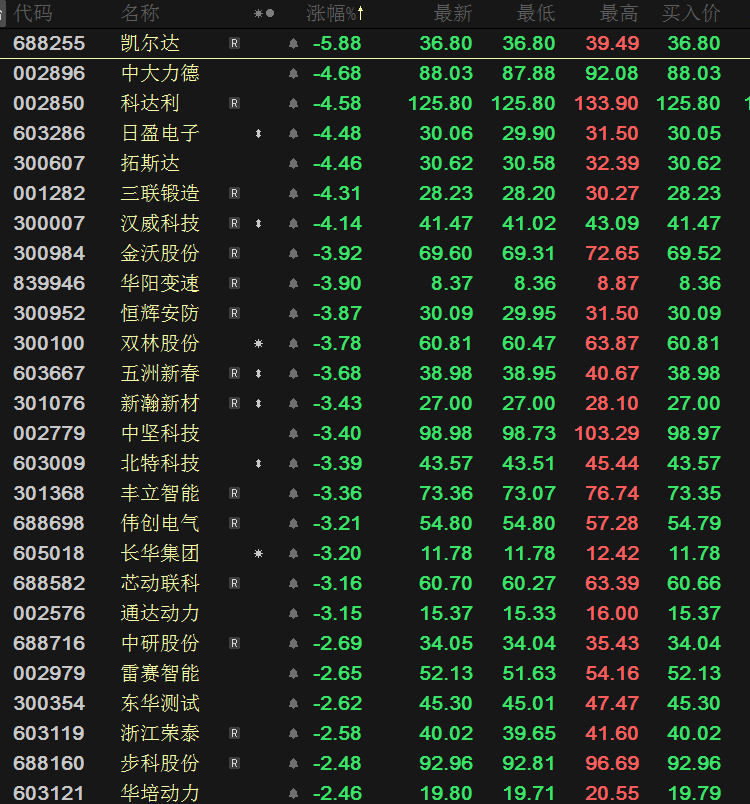Image resolution: width=750 pixels, height=804 pixels.
Task: Select stock code 001282
Action: [x=49, y=193]
